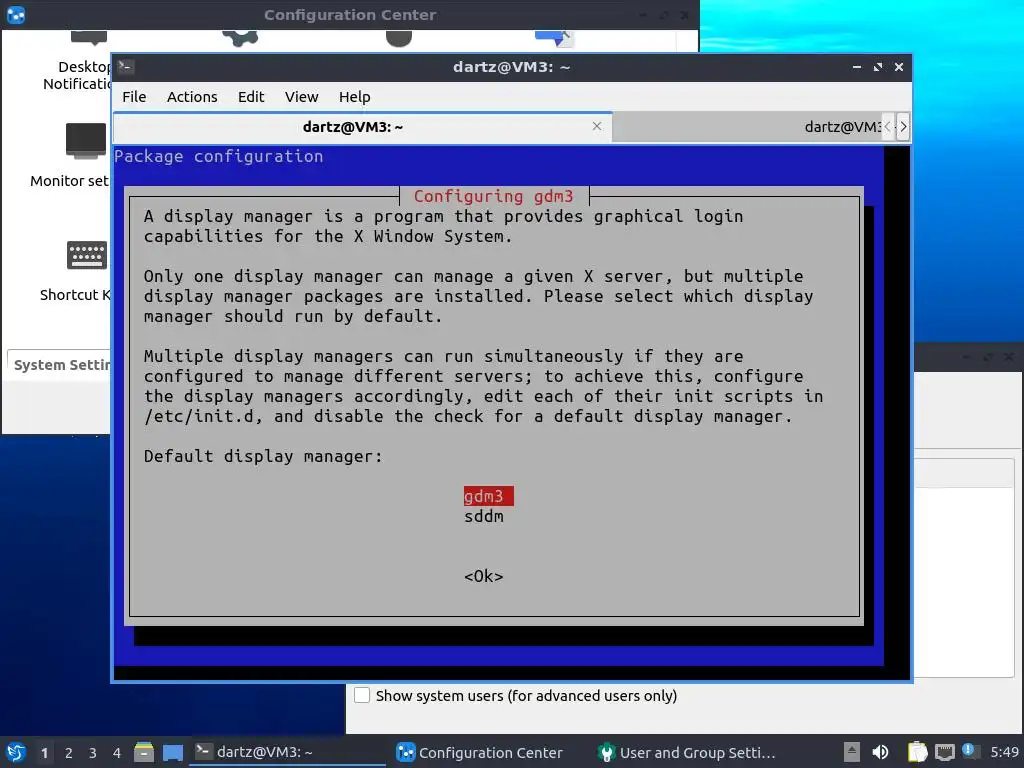Screen dimensions: 1024x768
Task: Open the View menu
Action: (x=301, y=97)
